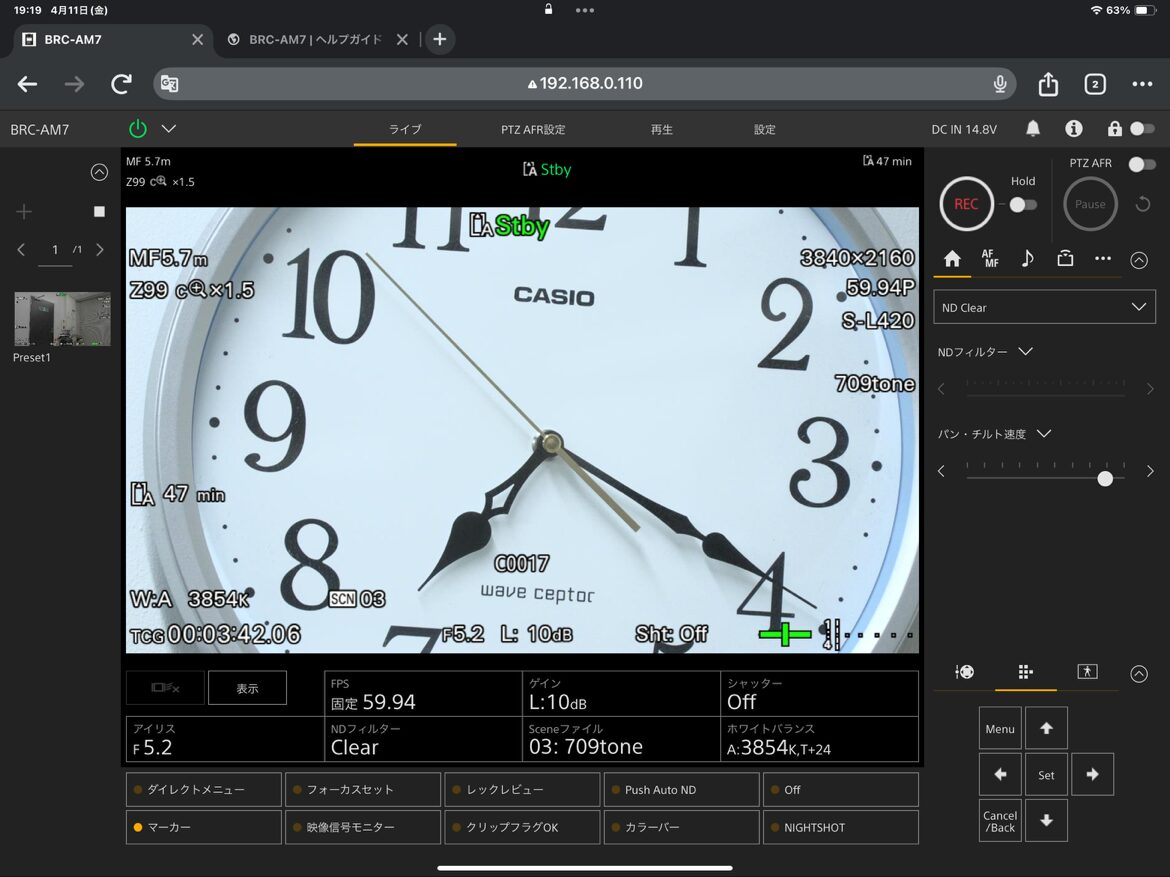The image size is (1170, 877).
Task: Open the audio note icon tab
Action: click(x=1027, y=259)
